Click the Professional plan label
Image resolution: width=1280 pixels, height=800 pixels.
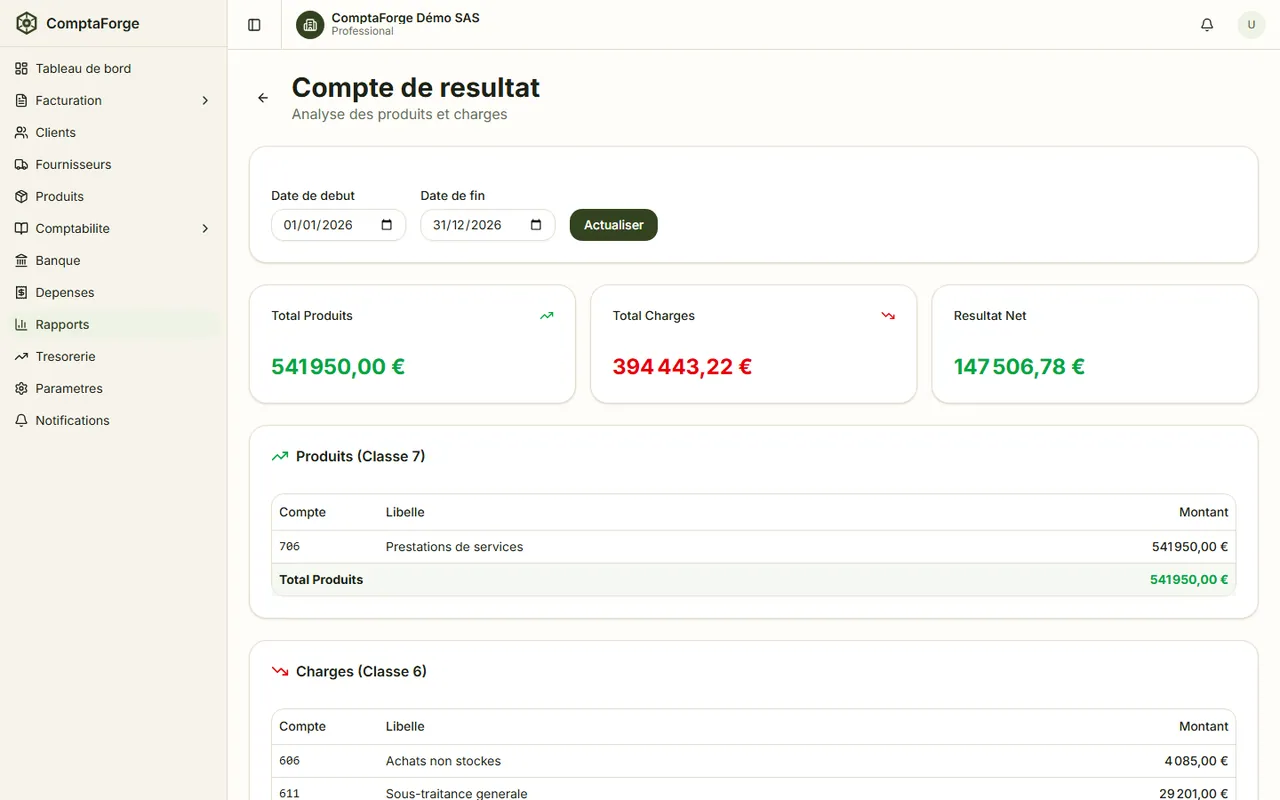362,31
